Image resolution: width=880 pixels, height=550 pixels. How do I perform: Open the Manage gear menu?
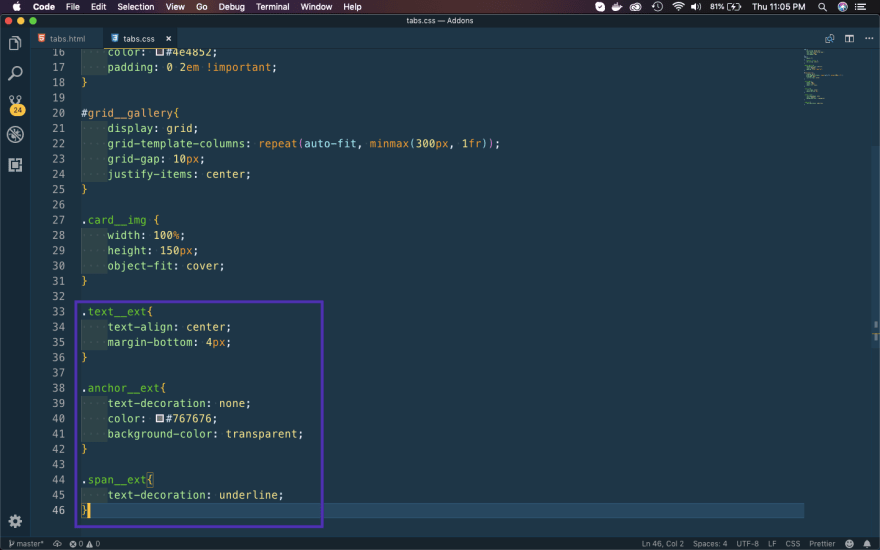click(x=15, y=521)
